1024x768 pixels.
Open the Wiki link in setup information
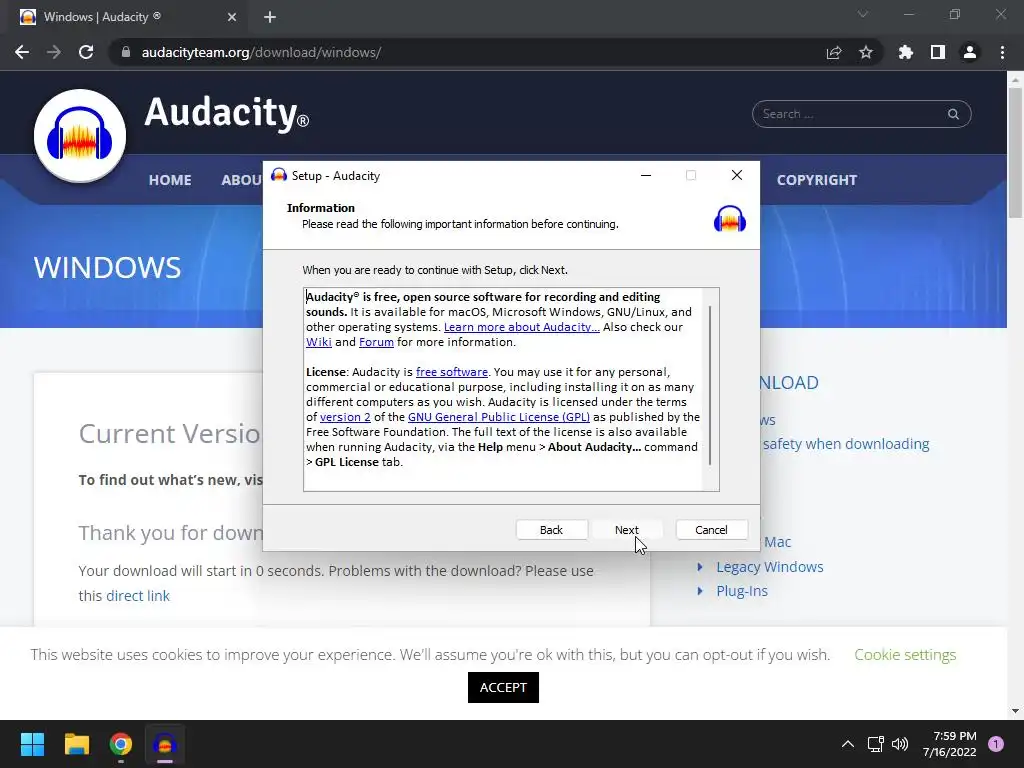point(319,342)
